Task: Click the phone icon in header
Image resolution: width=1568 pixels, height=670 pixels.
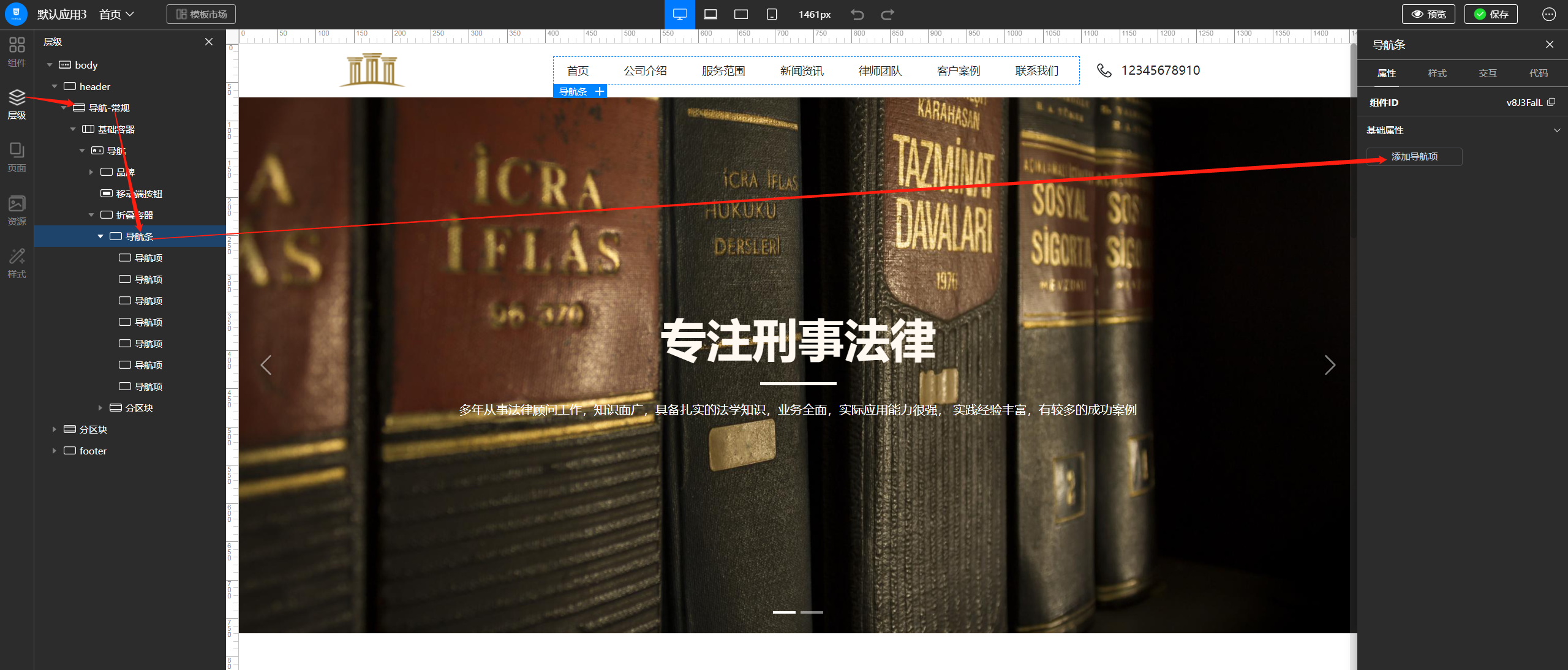Action: (1104, 70)
